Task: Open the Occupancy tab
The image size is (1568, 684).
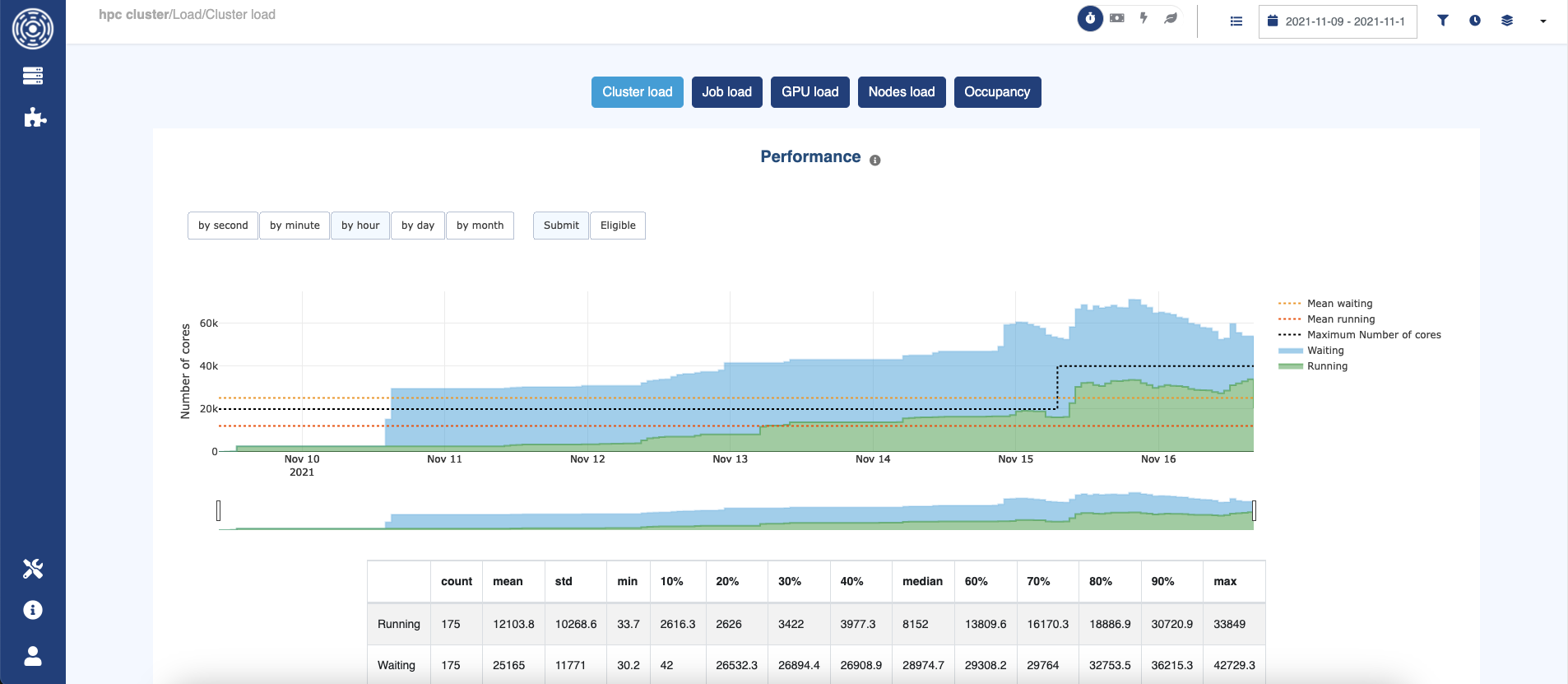Action: pos(996,92)
